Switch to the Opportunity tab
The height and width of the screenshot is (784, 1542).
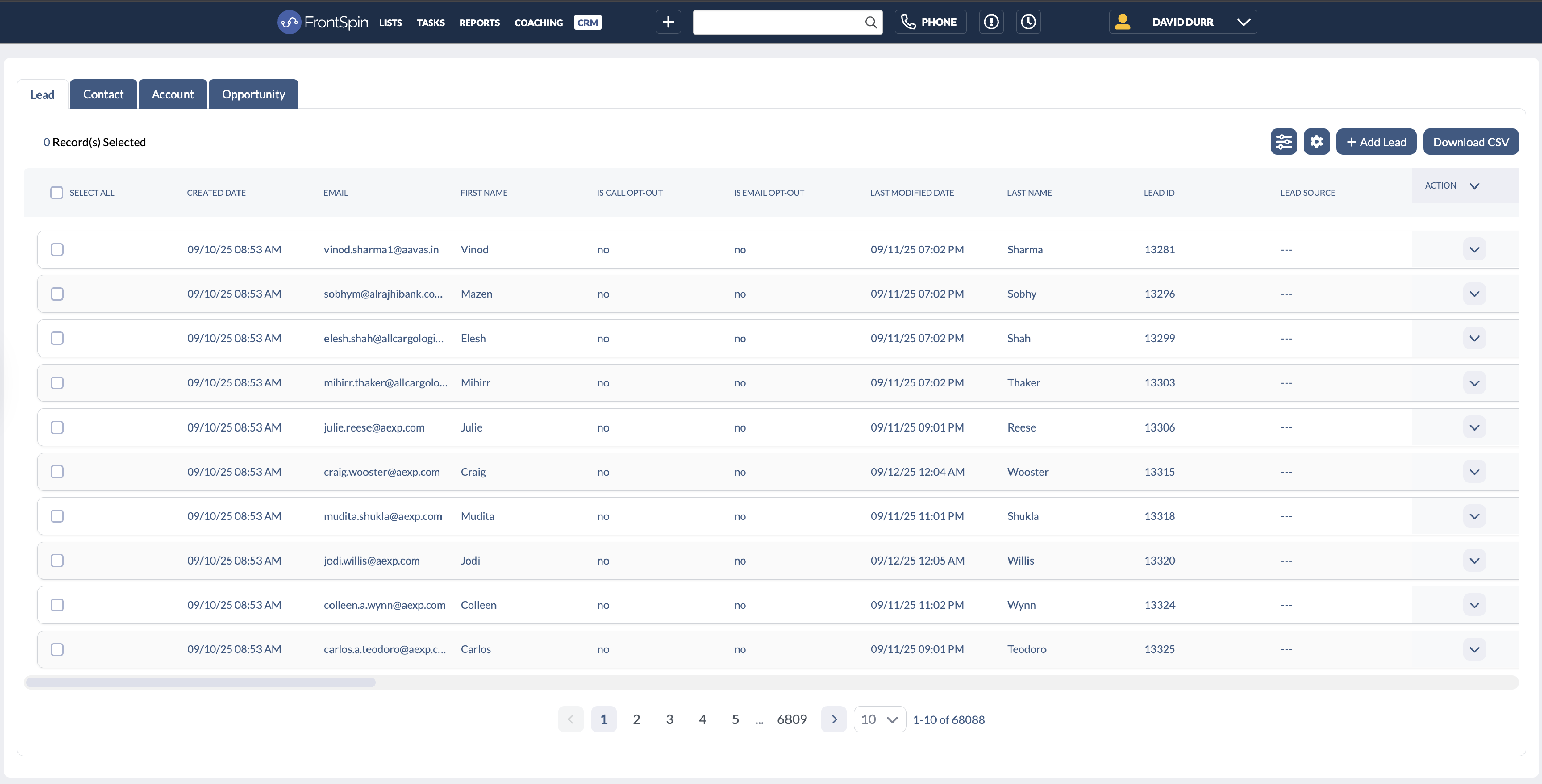click(x=253, y=94)
